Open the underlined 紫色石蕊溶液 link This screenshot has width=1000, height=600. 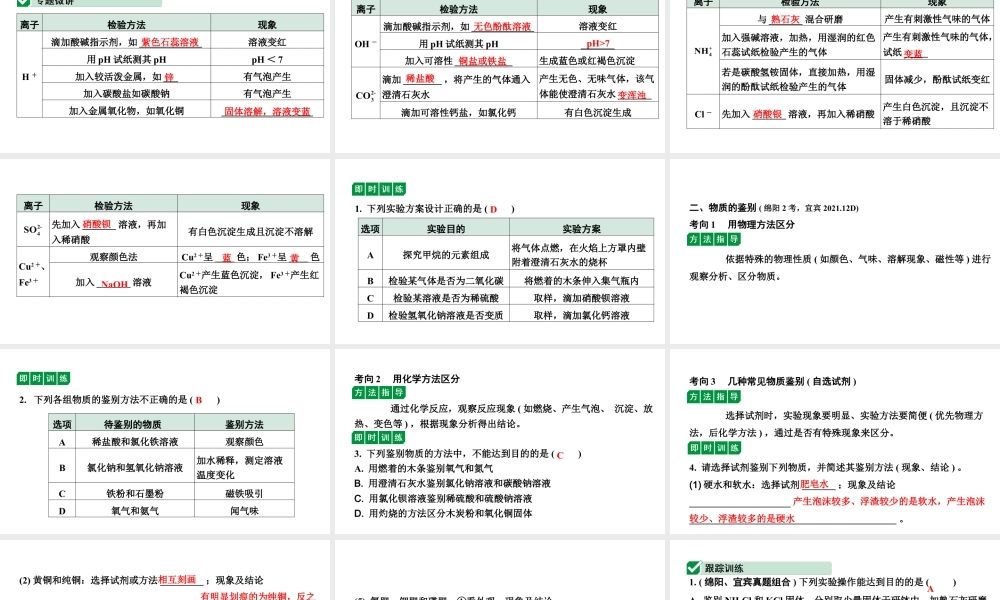[x=169, y=42]
